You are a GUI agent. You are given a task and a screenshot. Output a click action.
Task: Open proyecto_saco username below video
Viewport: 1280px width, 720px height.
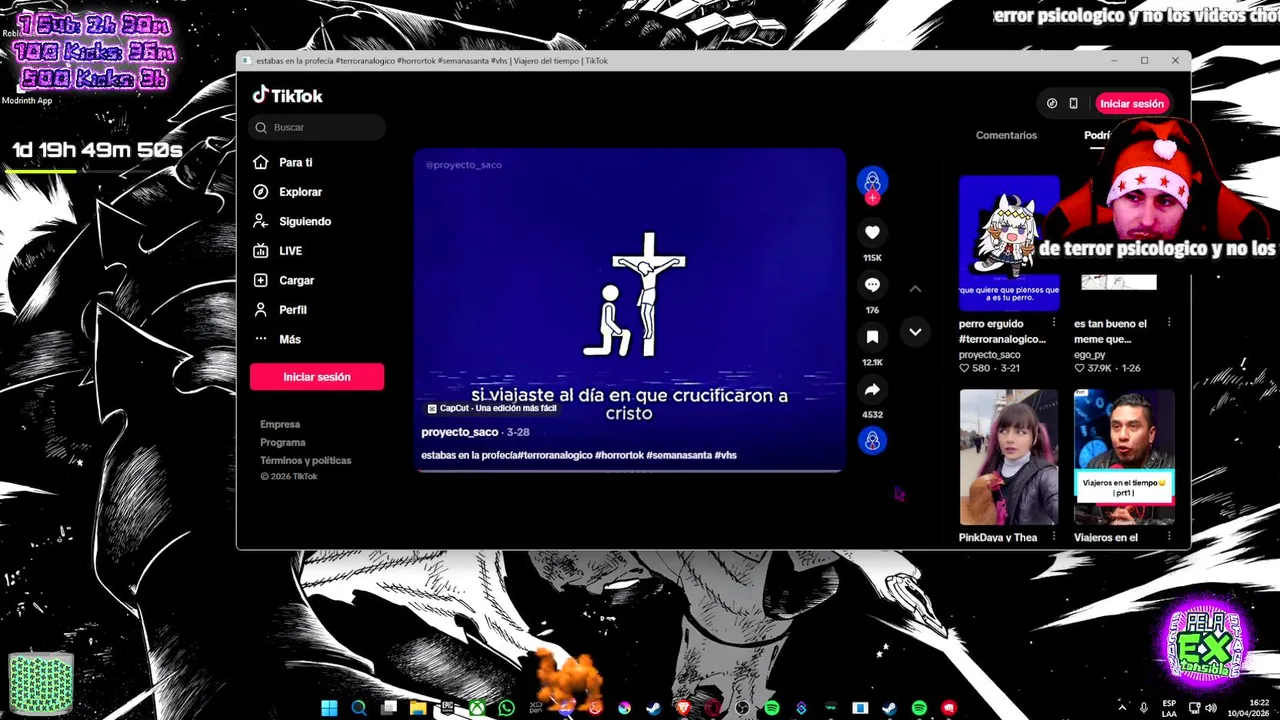460,432
